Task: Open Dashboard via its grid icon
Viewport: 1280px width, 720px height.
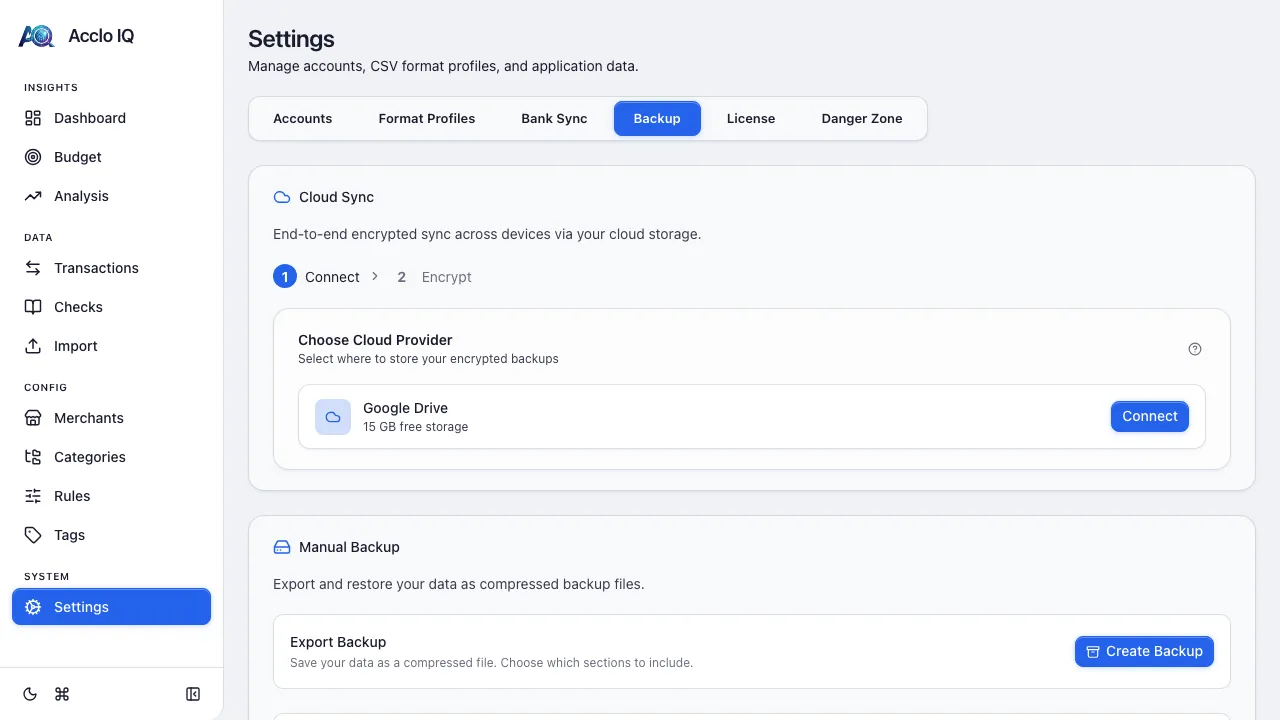Action: 33,118
